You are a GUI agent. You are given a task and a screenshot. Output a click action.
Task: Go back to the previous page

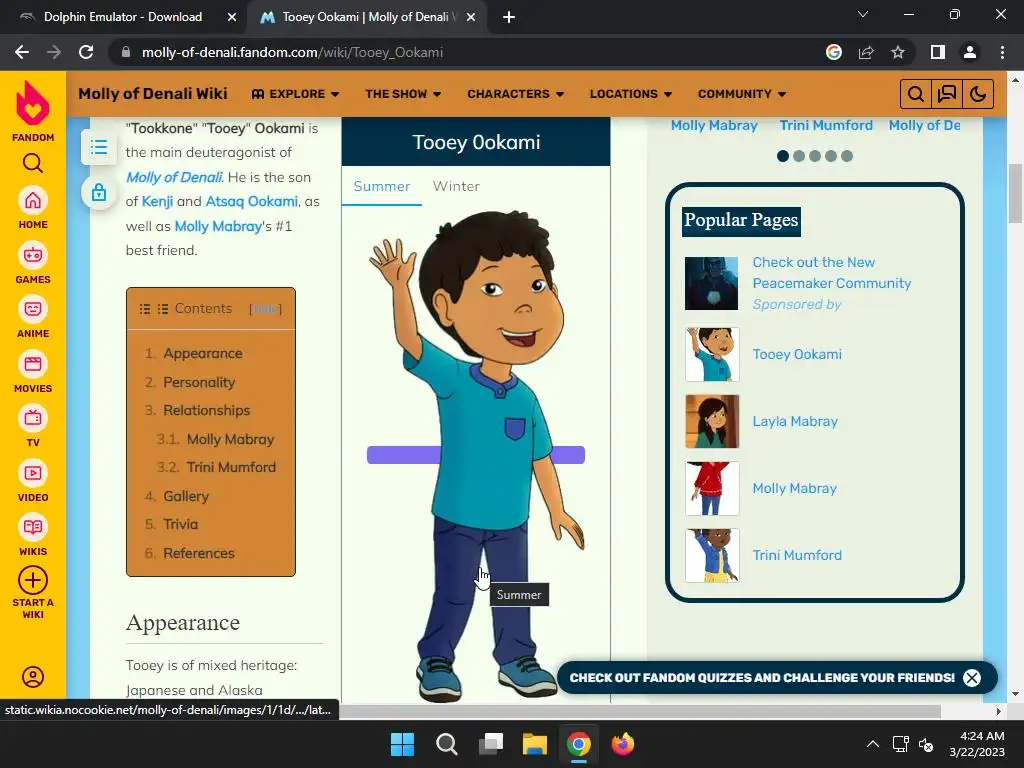click(22, 52)
